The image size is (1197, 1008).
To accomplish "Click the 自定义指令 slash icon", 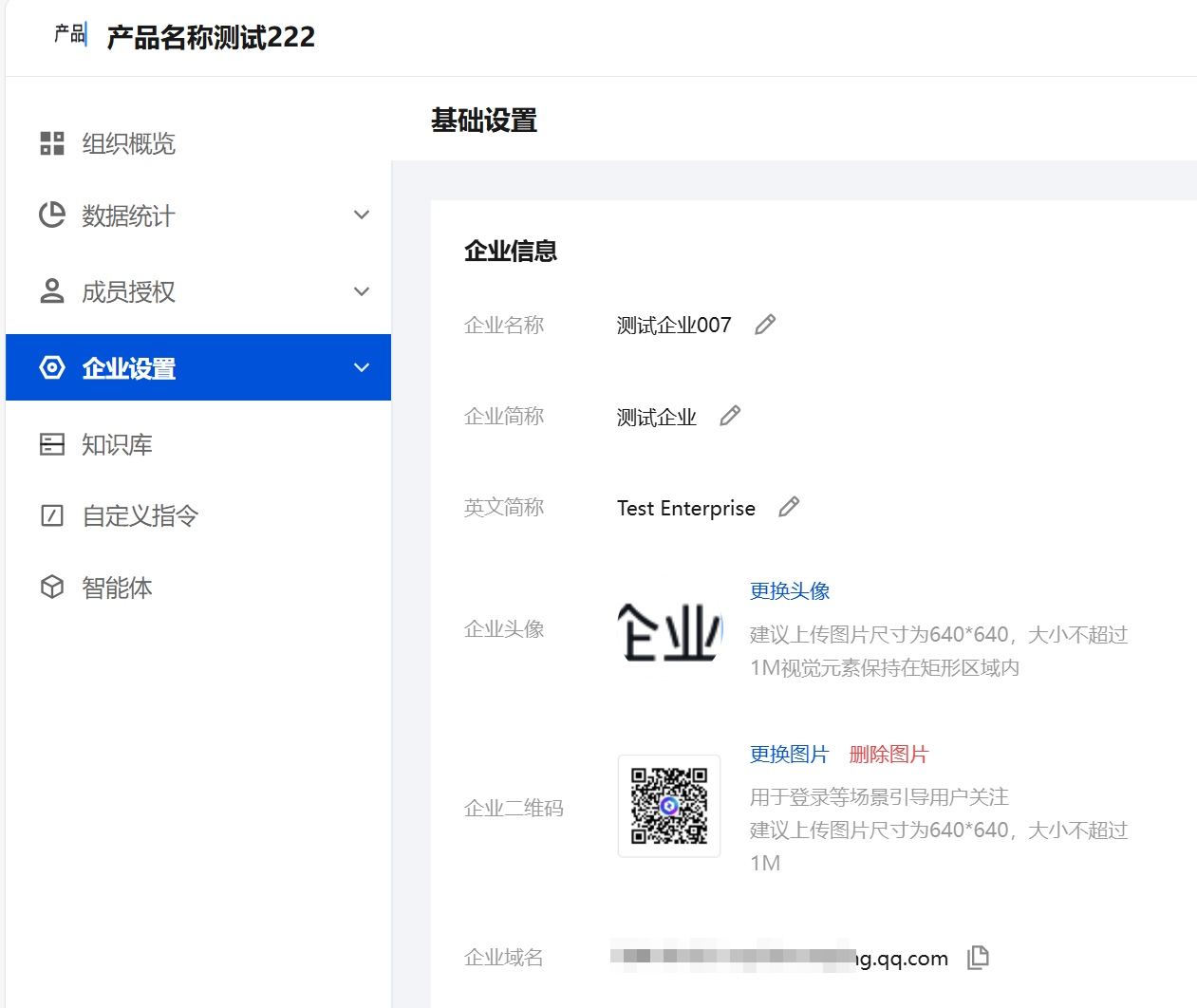I will (52, 515).
